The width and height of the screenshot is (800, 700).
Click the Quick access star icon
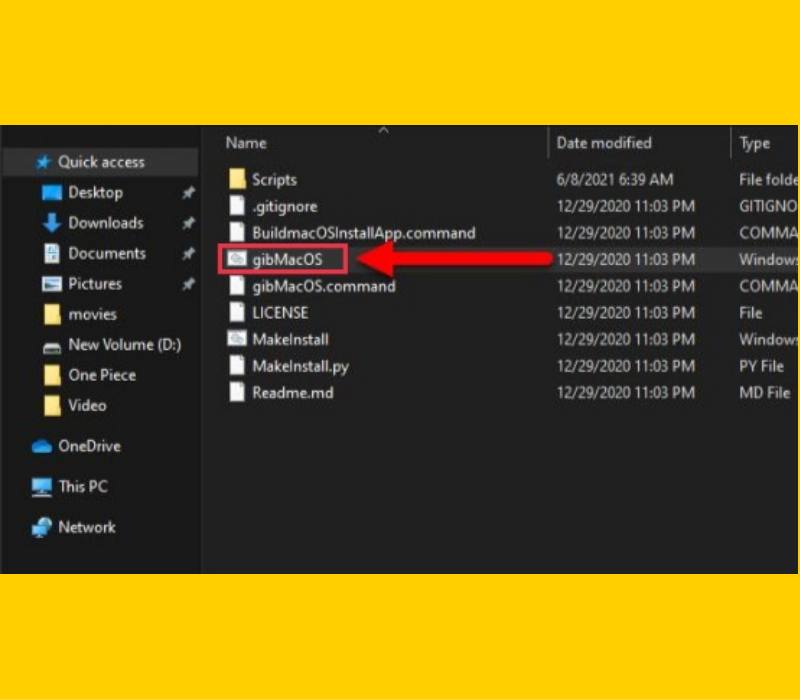pyautogui.click(x=43, y=162)
